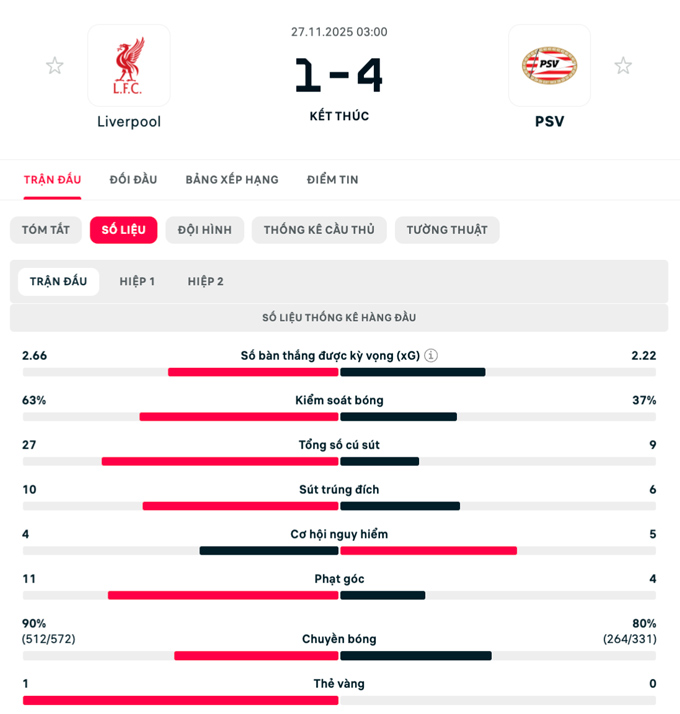Click the Liverpool team name
Viewport: 680px width, 714px height.
(129, 122)
